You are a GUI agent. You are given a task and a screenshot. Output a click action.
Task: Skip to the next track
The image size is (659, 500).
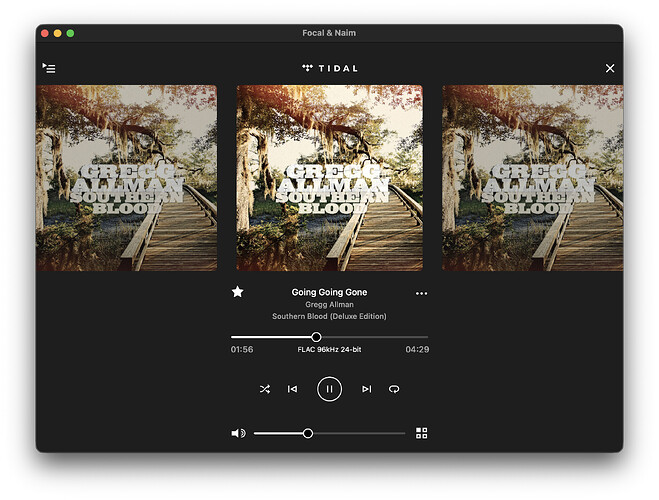point(366,389)
